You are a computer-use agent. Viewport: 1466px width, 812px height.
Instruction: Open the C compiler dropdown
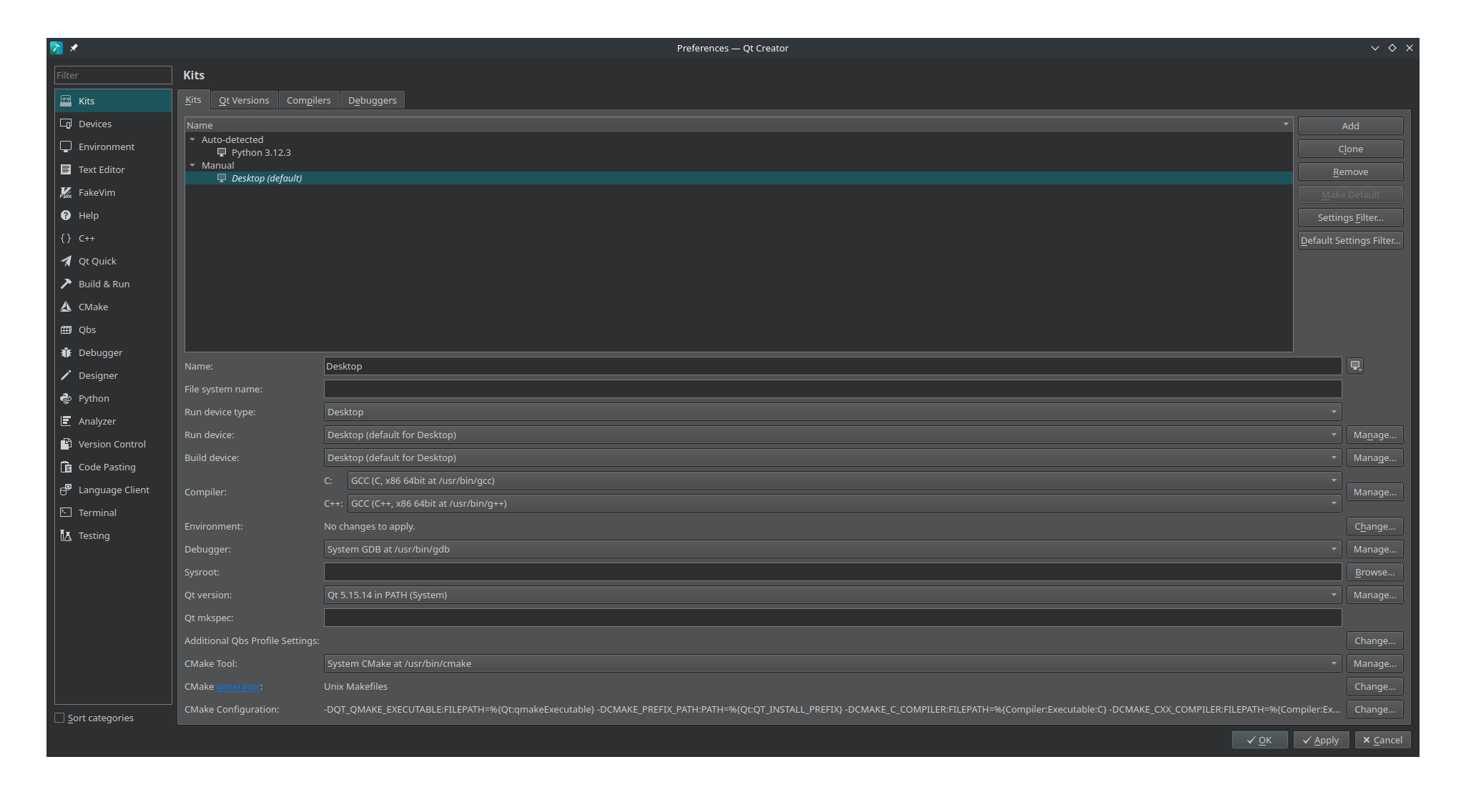click(x=845, y=480)
